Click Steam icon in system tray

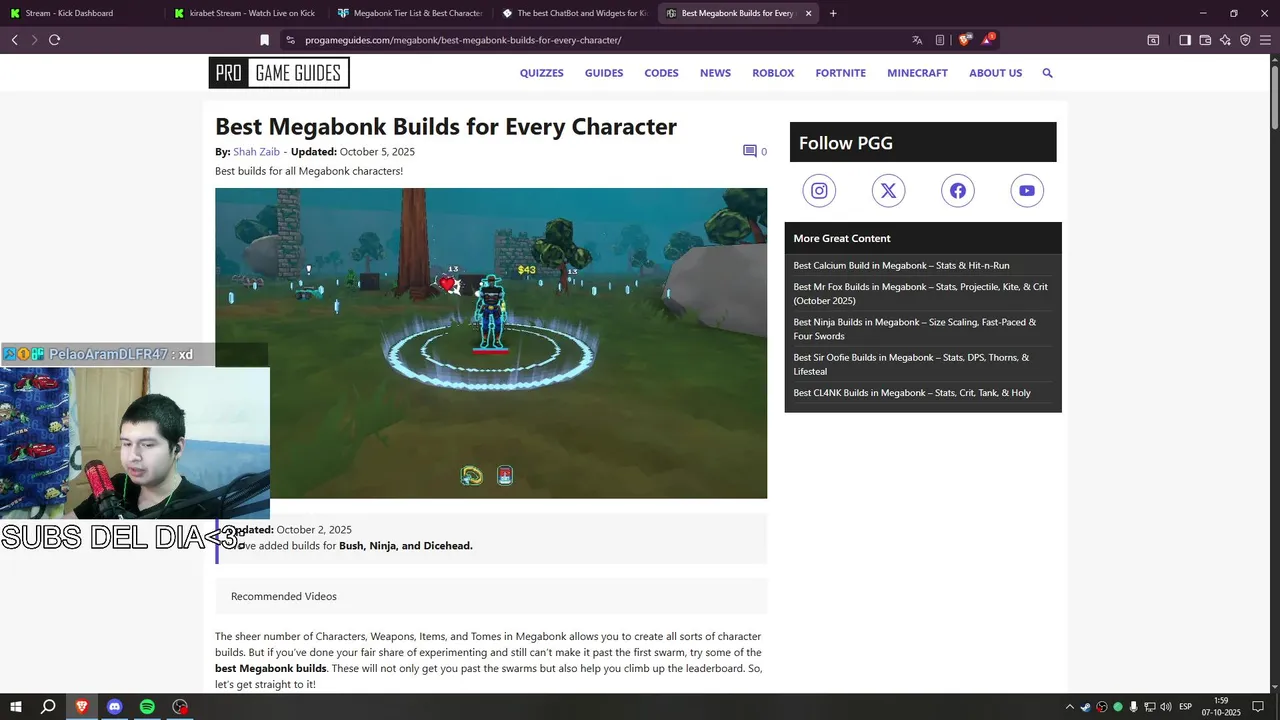pyautogui.click(x=1086, y=707)
